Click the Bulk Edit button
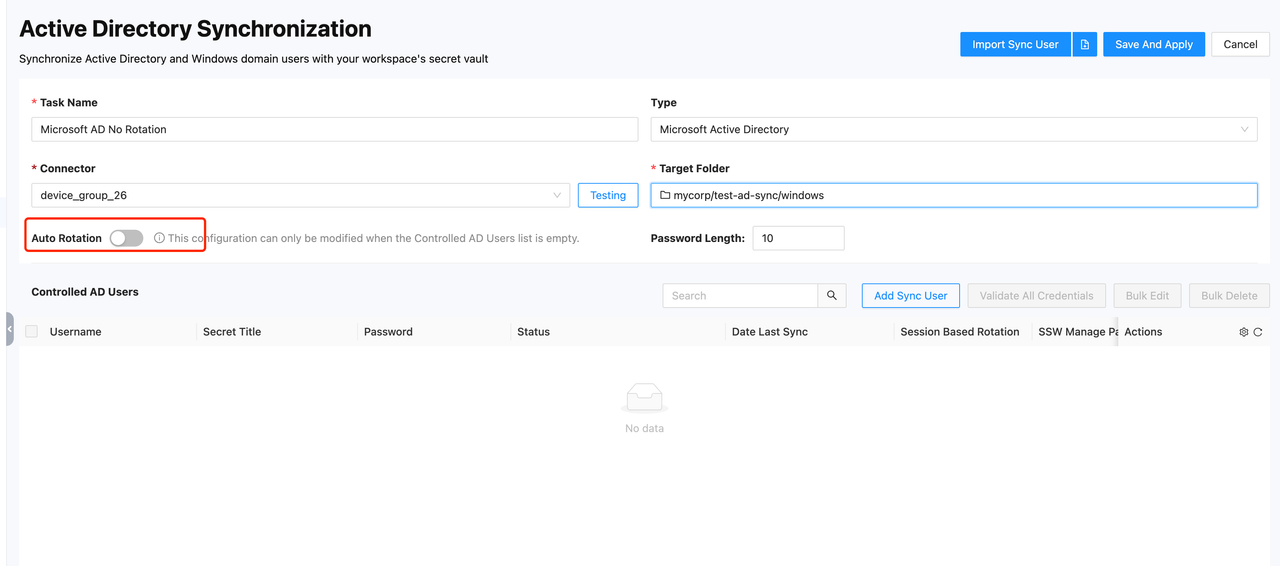This screenshot has height=566, width=1280. click(1147, 296)
